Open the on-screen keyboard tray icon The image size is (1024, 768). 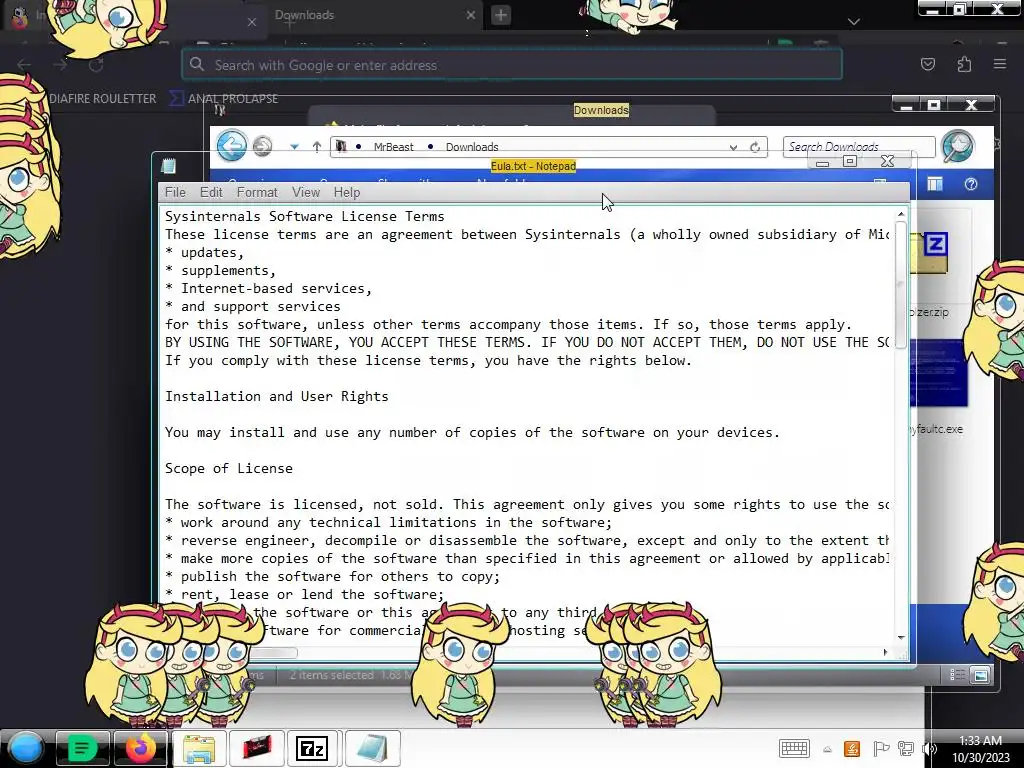(x=794, y=748)
